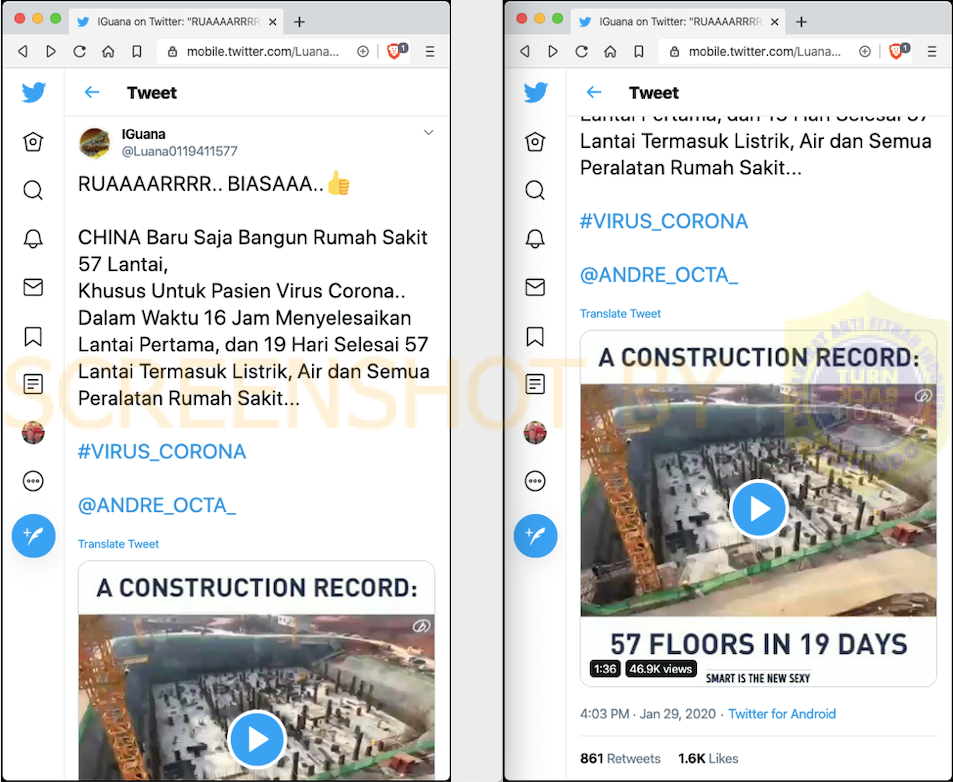Screen dimensions: 953x782
Task: Click browser back button in left window
Action: tap(22, 52)
